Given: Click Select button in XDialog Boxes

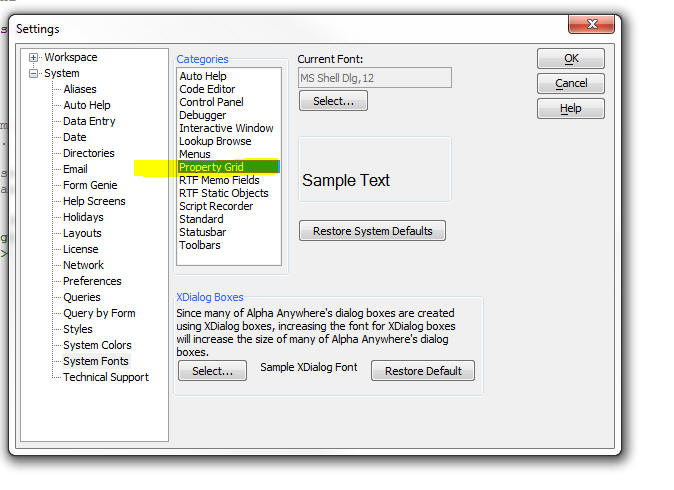Looking at the screenshot, I should click(212, 371).
